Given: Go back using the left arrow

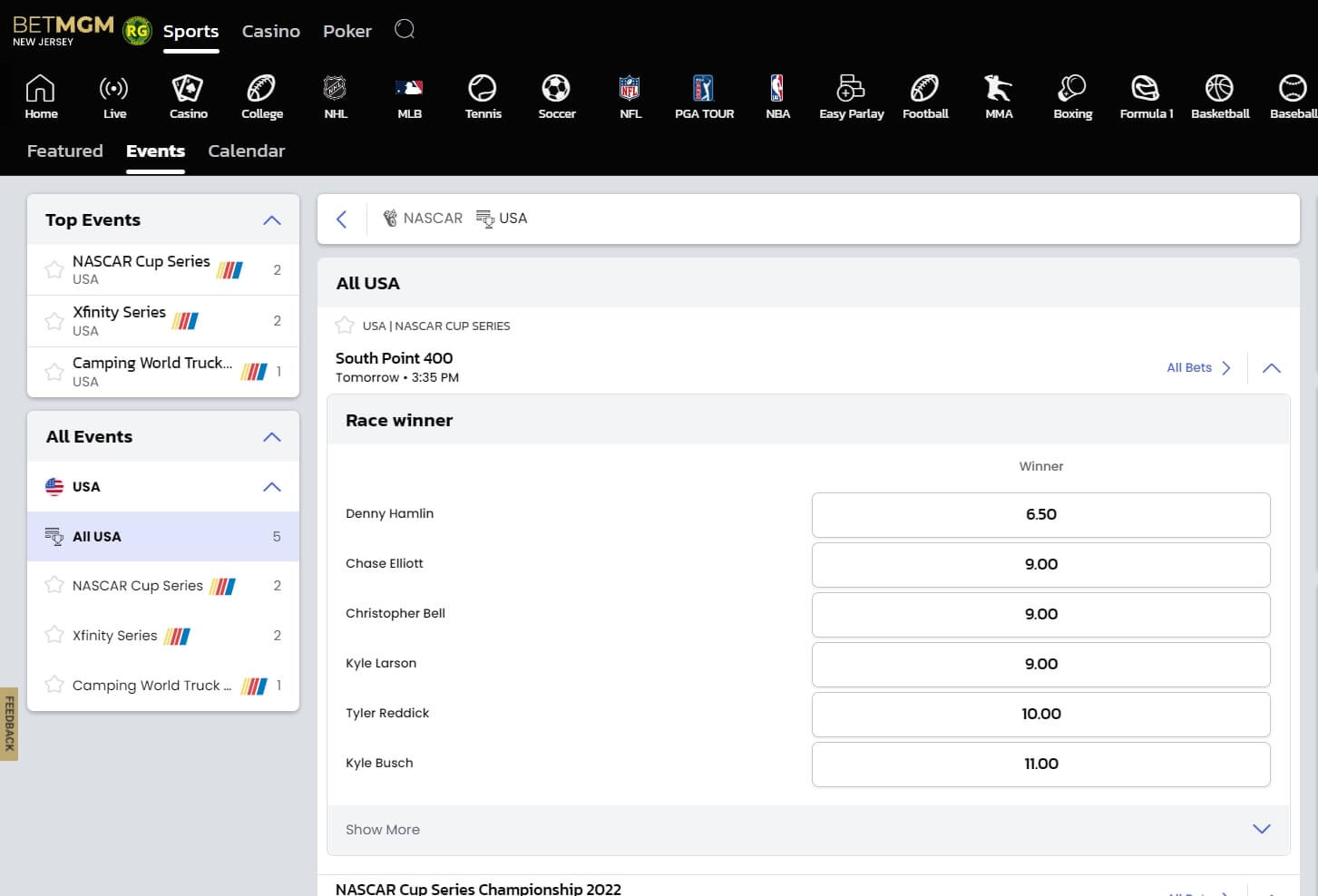Looking at the screenshot, I should pos(342,219).
